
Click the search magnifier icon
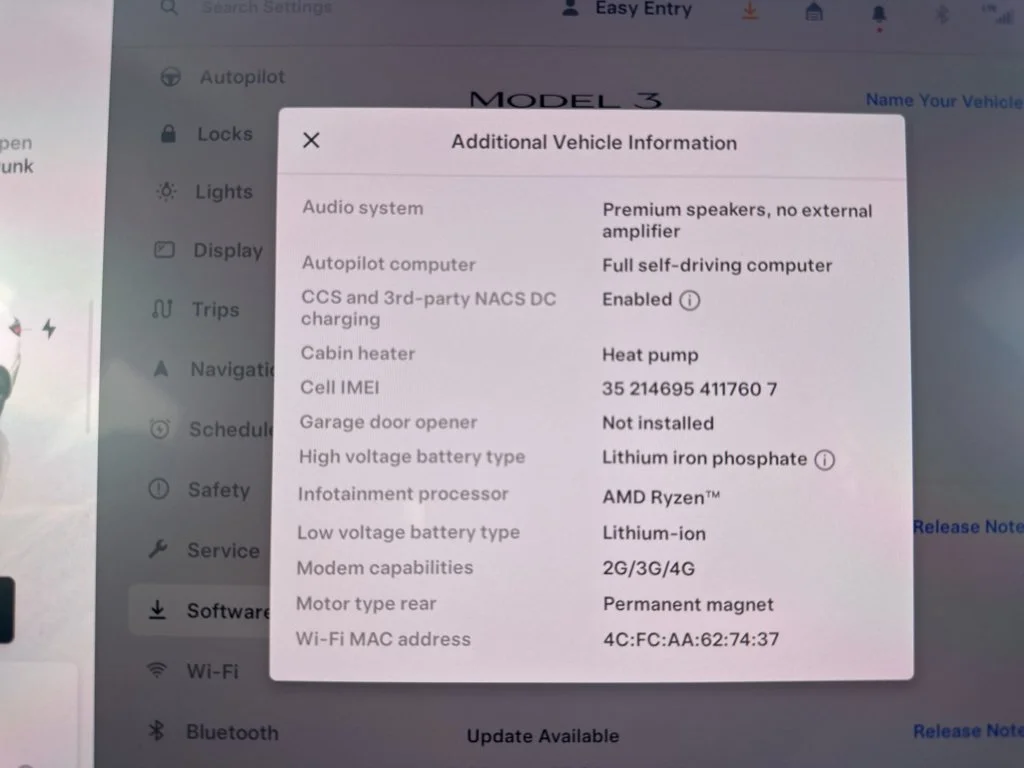(169, 7)
